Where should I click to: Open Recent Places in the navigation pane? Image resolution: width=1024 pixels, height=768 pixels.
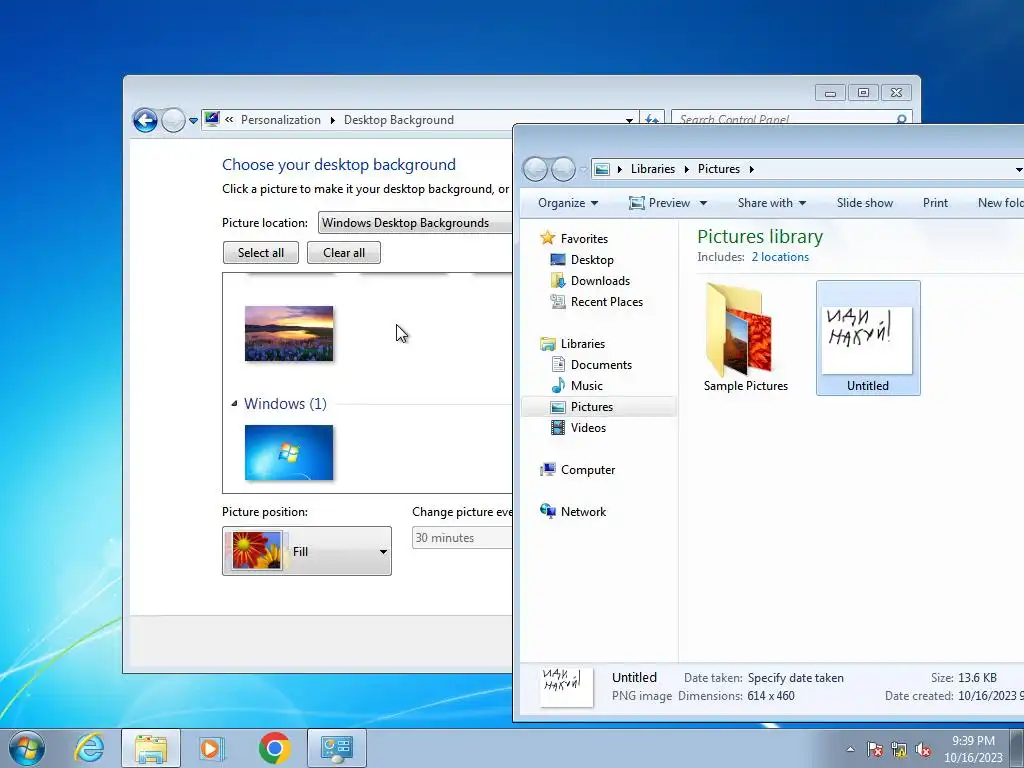(x=607, y=302)
